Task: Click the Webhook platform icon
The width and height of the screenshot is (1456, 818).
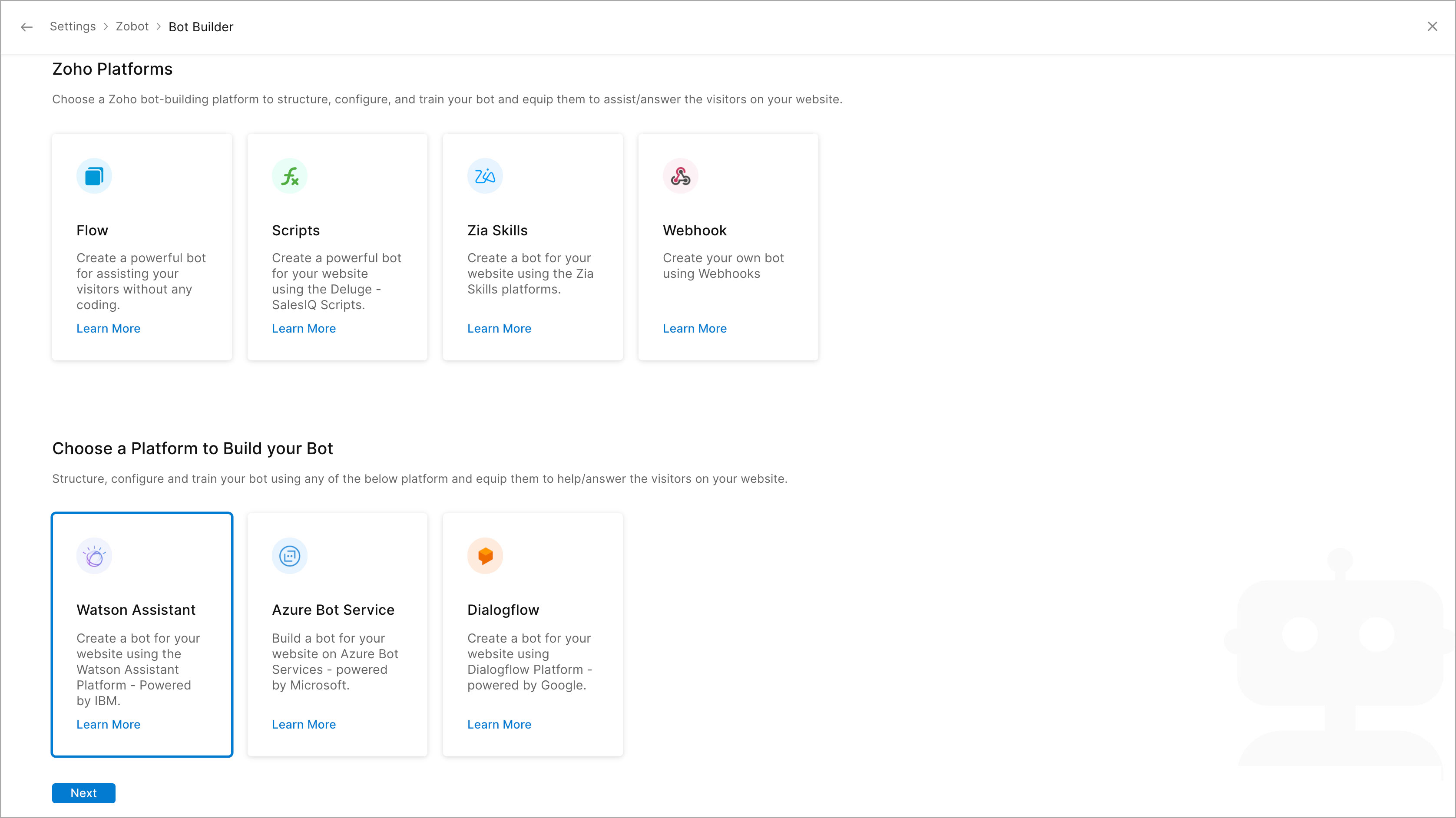Action: pyautogui.click(x=680, y=176)
